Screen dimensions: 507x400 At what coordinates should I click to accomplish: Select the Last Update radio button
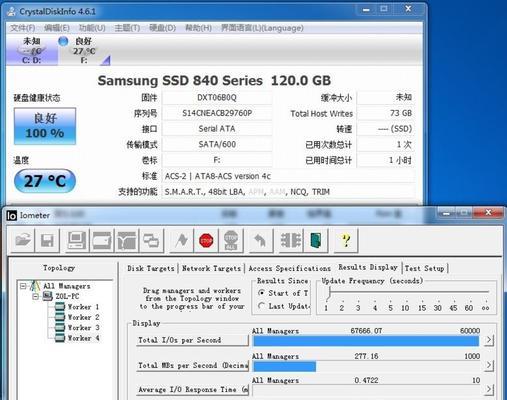tap(262, 306)
